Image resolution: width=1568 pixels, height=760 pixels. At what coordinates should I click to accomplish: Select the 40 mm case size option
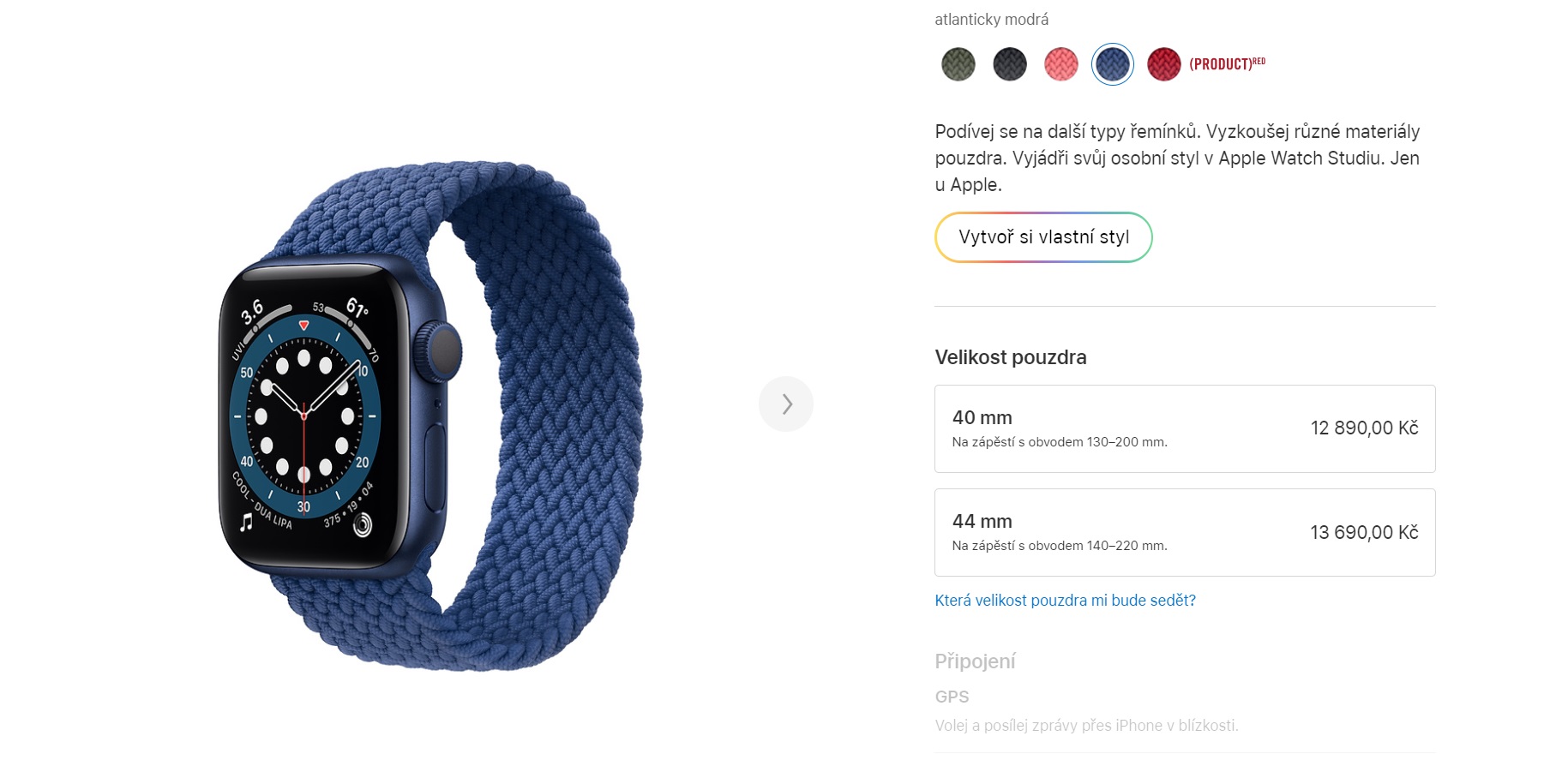click(x=1185, y=428)
